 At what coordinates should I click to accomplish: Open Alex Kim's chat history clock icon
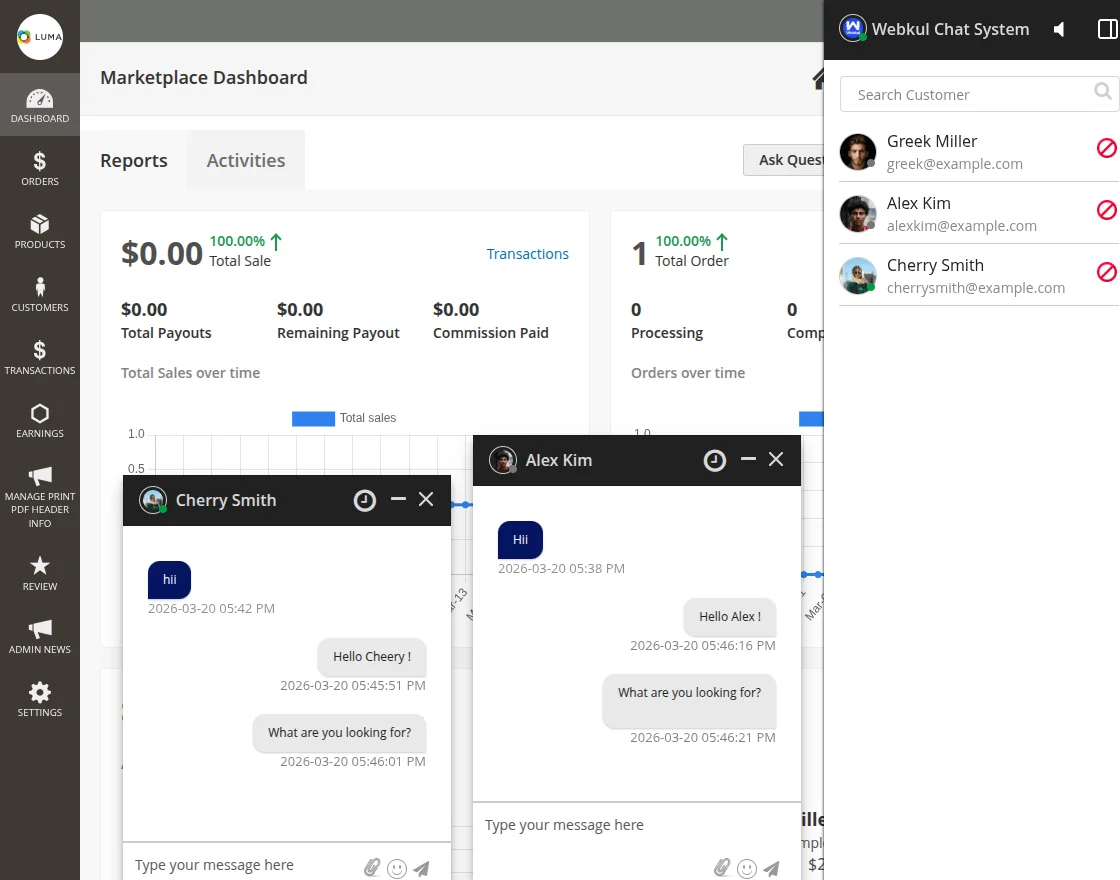tap(714, 460)
